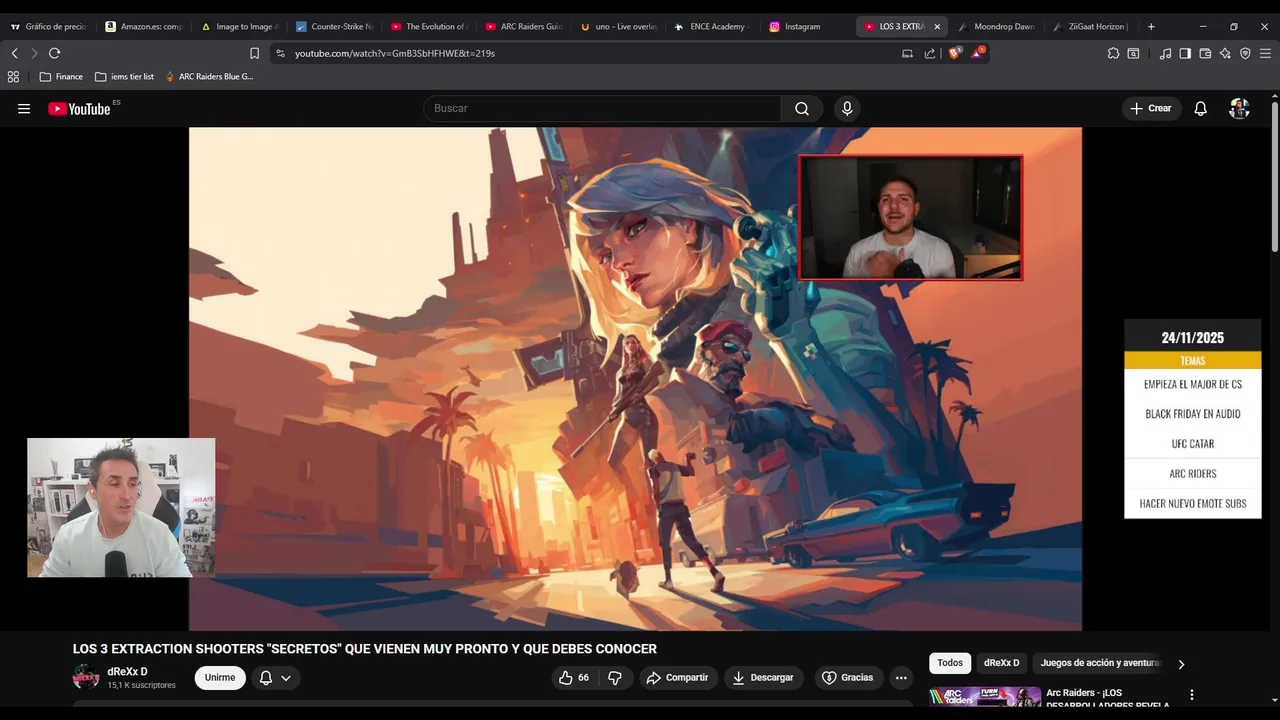
Task: Show more filter chips with the arrow
Action: 1181,664
